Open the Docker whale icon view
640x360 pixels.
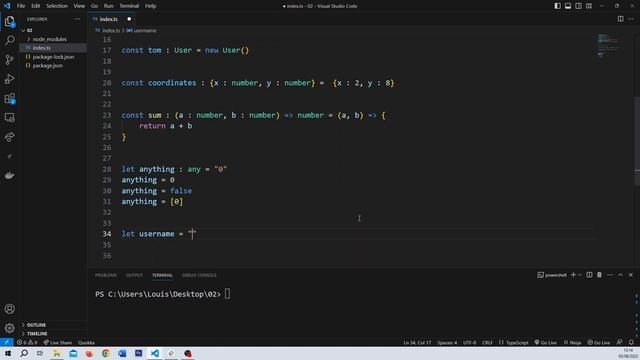[9, 176]
